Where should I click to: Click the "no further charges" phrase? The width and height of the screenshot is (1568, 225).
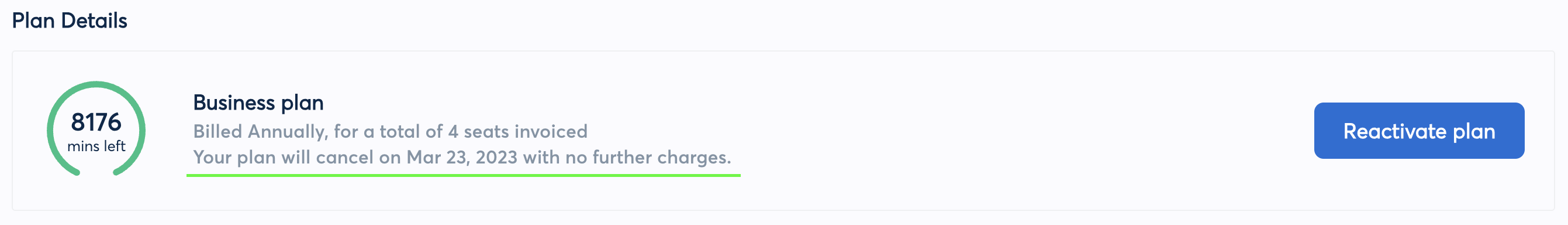648,157
